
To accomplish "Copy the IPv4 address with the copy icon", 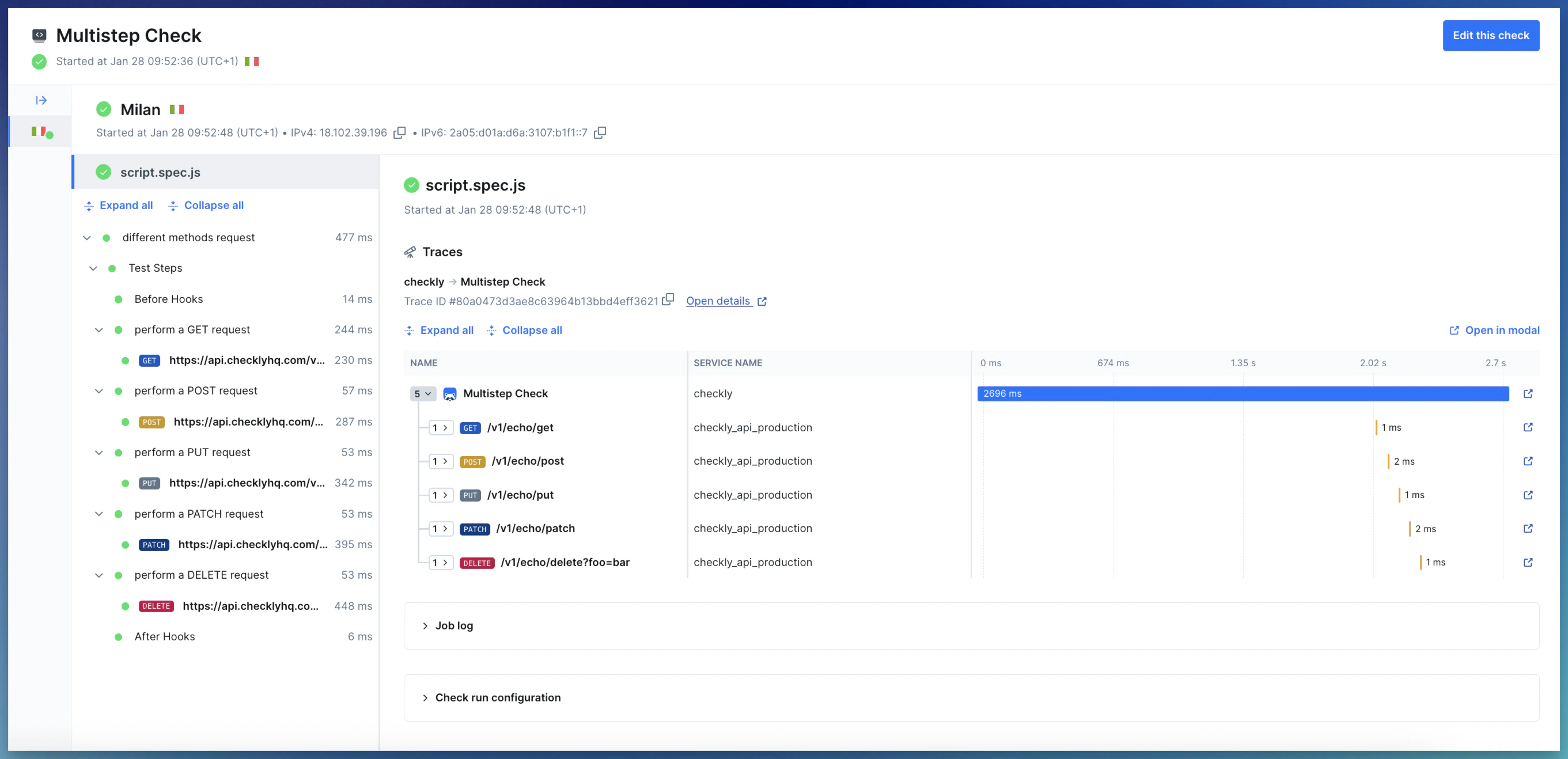I will 400,132.
